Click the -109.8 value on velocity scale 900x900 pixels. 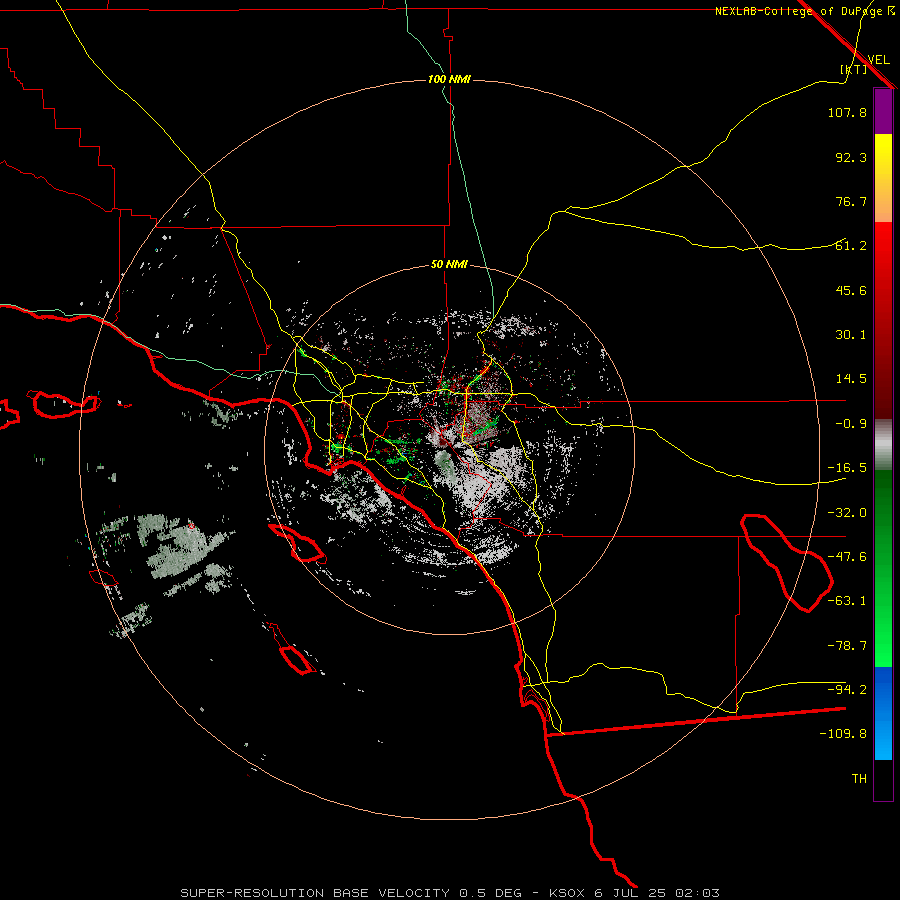[843, 734]
